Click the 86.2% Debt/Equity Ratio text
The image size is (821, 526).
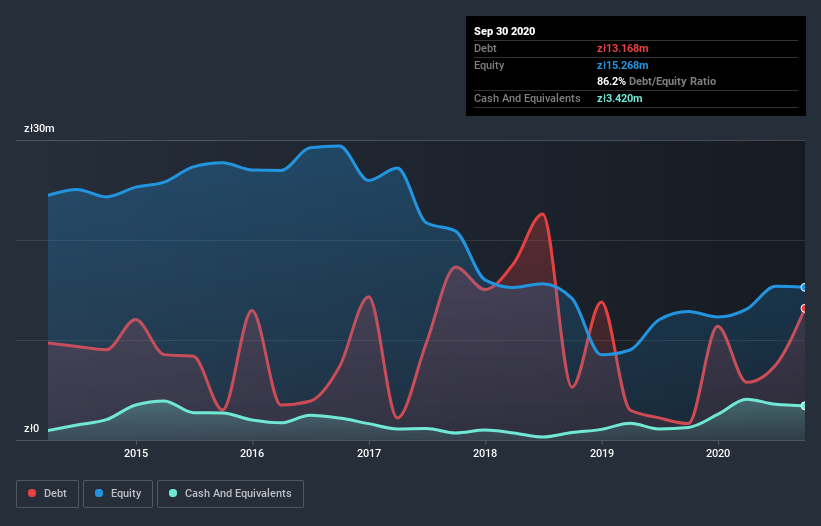(657, 81)
